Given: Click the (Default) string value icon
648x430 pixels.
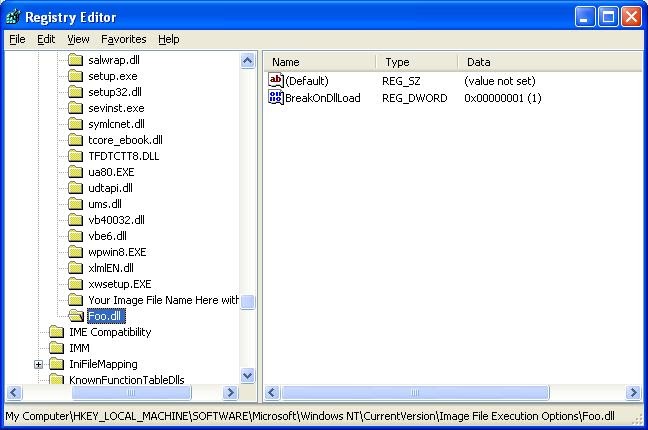Looking at the screenshot, I should point(276,80).
